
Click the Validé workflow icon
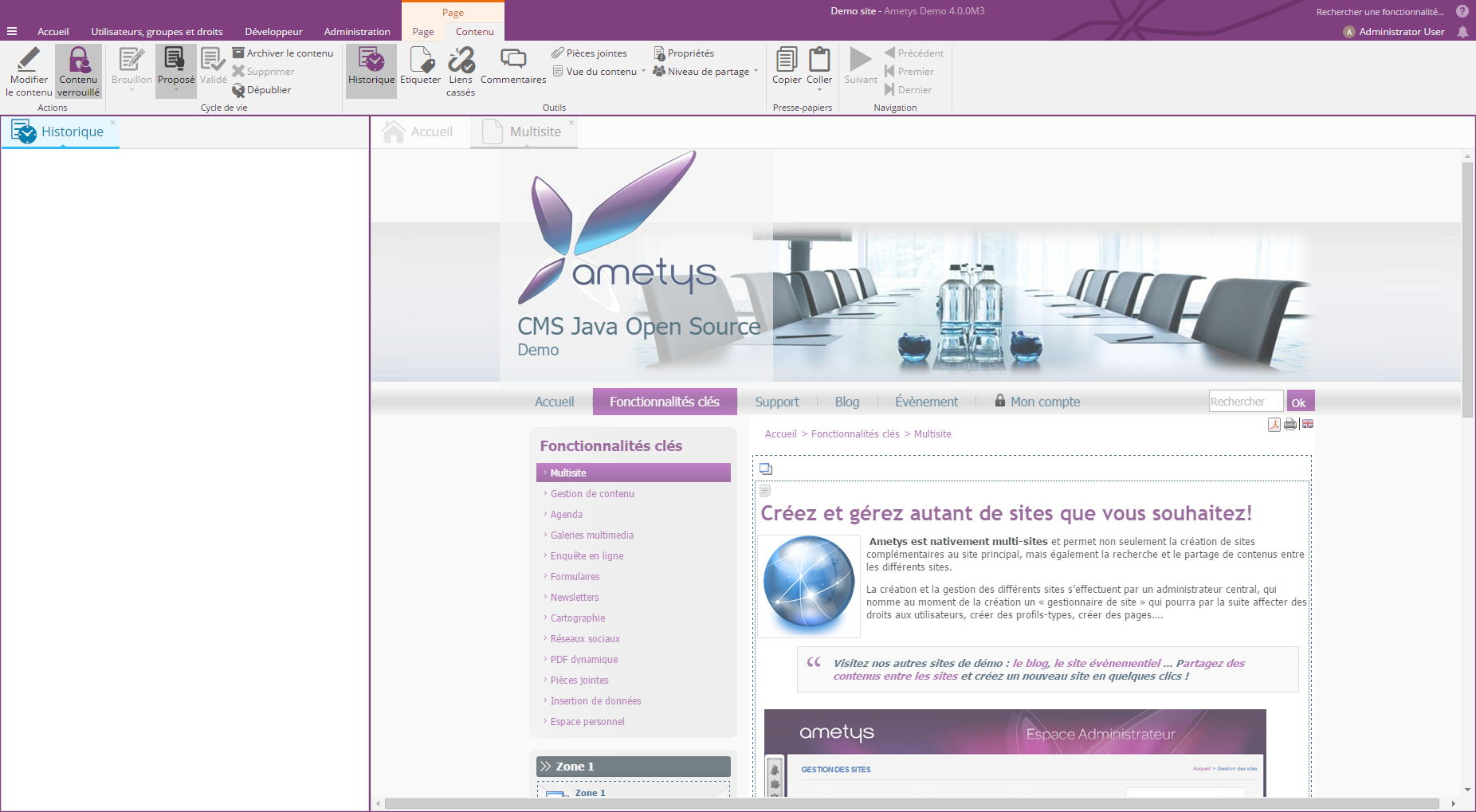pyautogui.click(x=213, y=60)
